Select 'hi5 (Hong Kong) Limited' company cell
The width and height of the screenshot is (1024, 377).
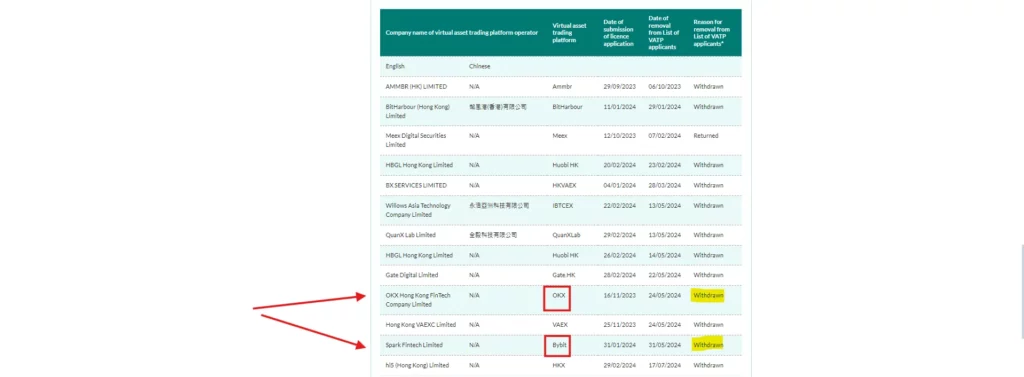point(417,365)
